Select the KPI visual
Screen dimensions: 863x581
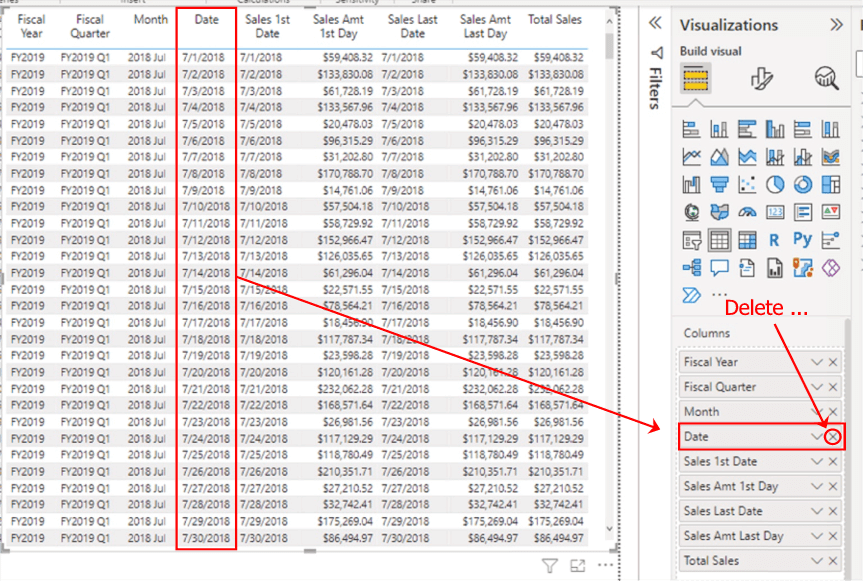coord(831,212)
